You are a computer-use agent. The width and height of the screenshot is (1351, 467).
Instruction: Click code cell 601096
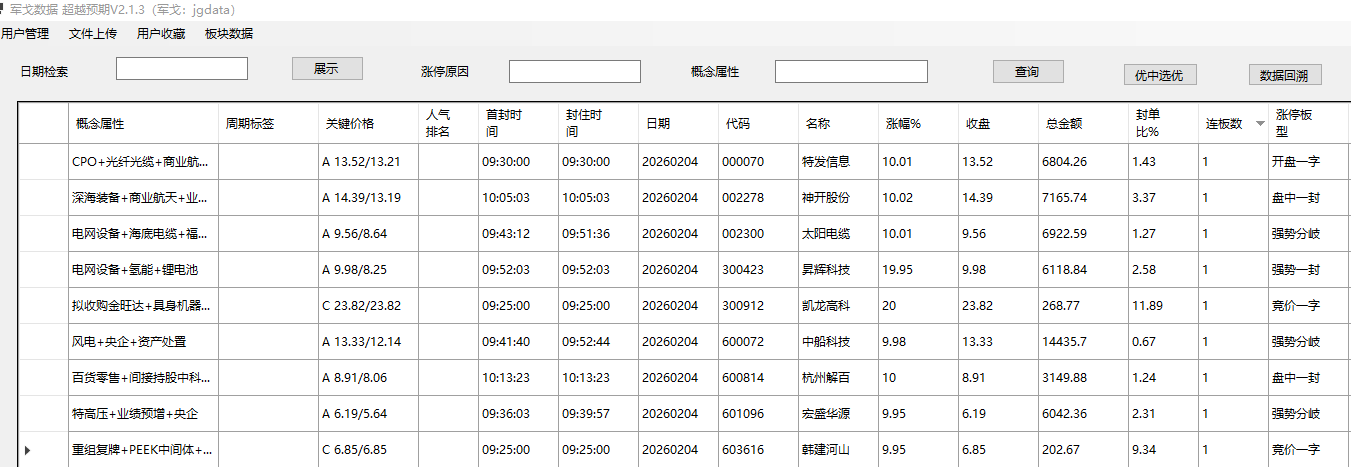(758, 414)
